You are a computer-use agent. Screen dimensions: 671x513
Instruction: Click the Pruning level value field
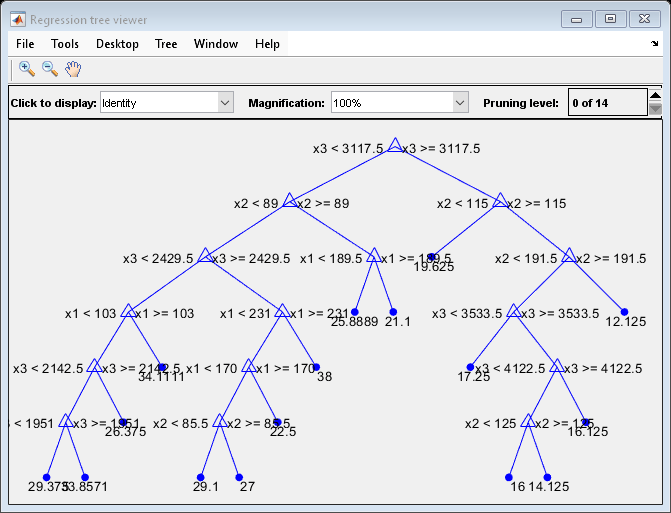pos(608,102)
